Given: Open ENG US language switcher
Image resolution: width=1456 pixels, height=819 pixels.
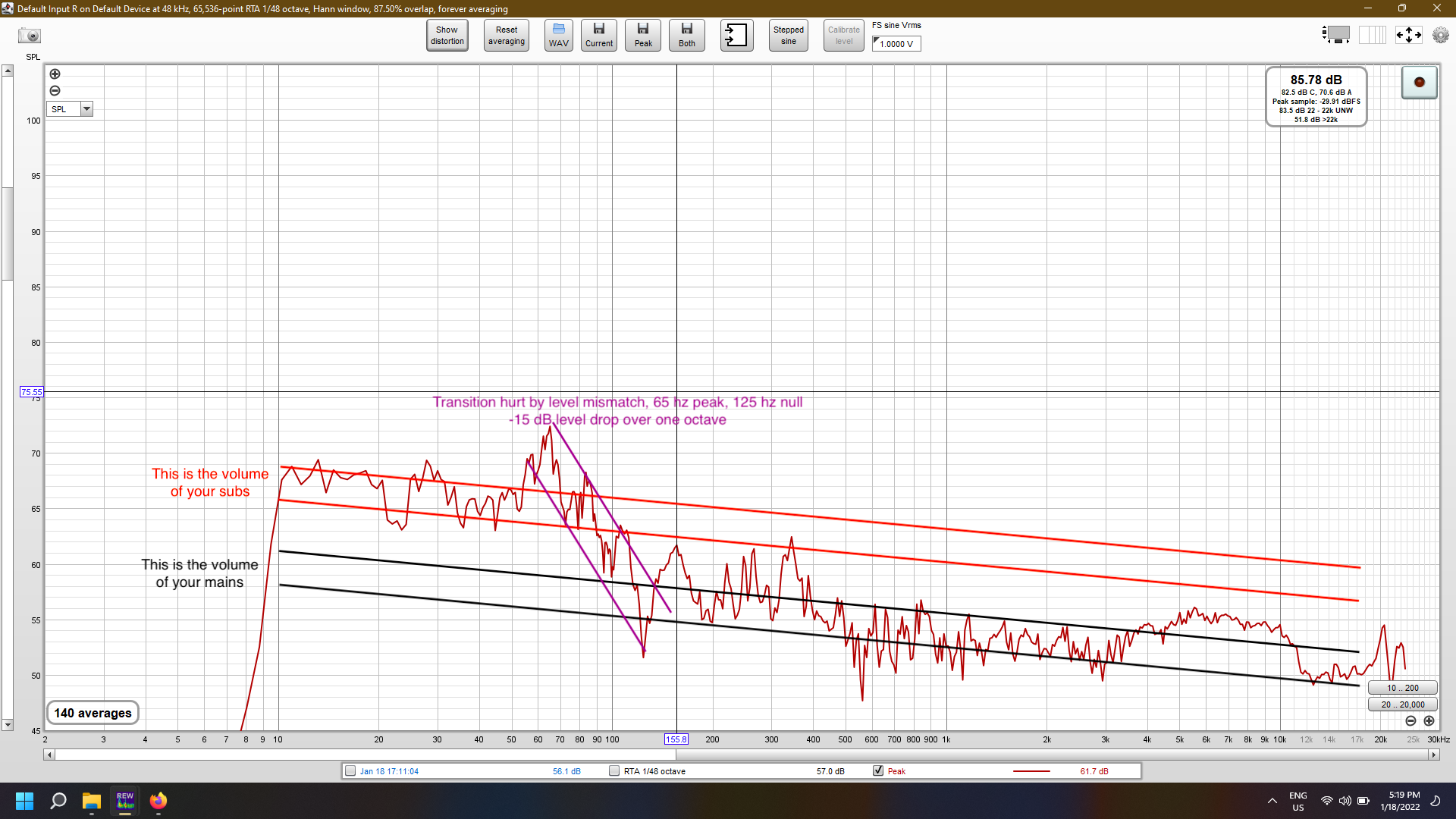Looking at the screenshot, I should 1298,801.
